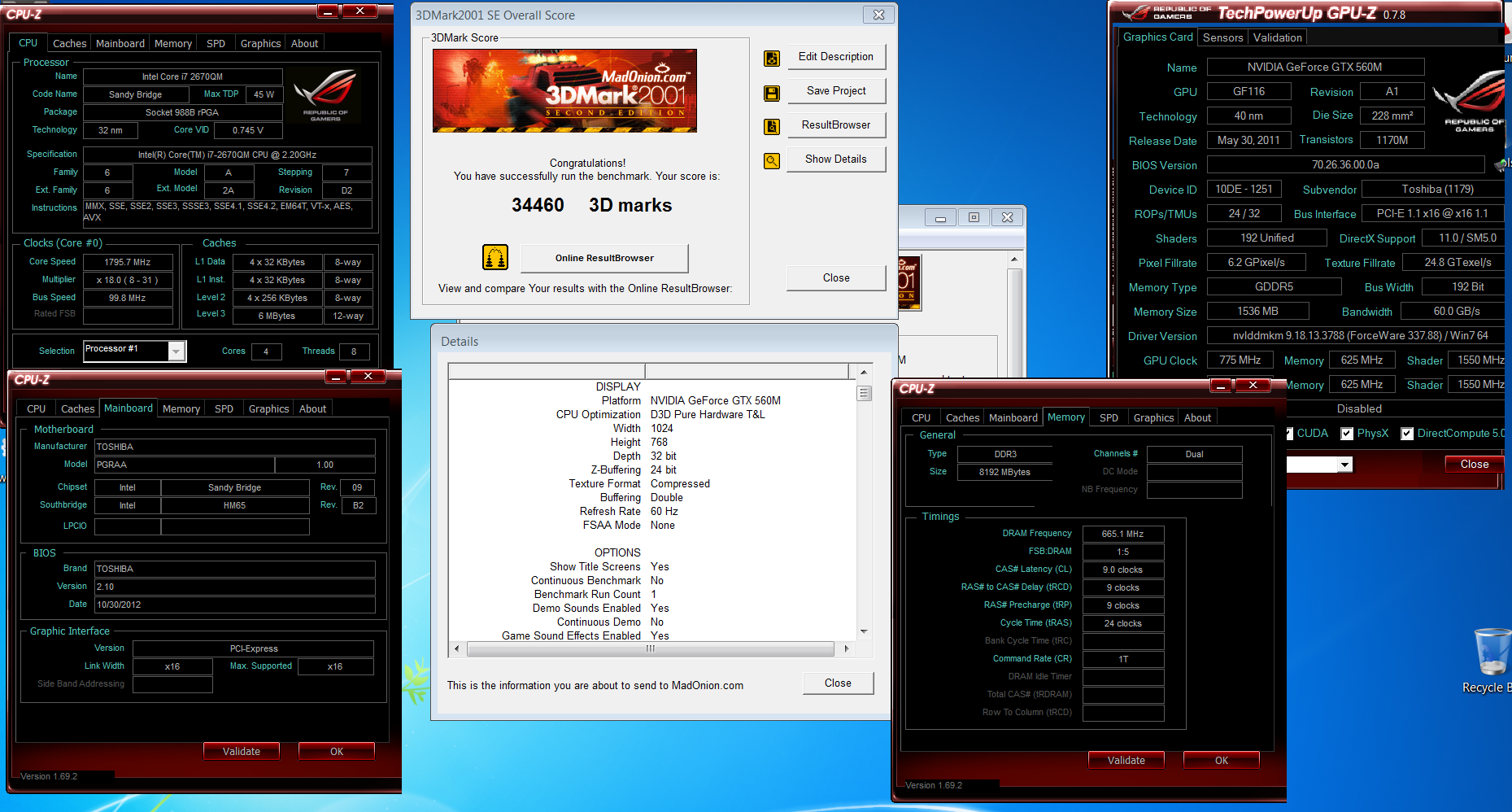Click the Show Details button
This screenshot has height=812, width=1512.
click(836, 159)
